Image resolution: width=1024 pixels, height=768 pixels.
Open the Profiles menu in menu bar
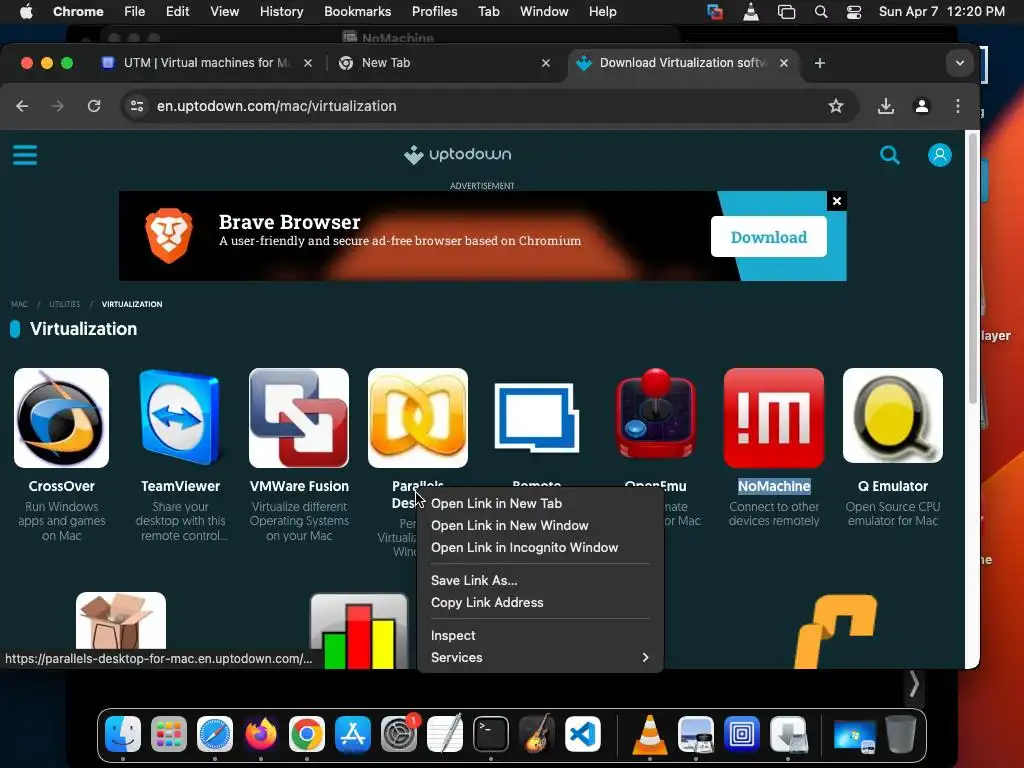(434, 11)
